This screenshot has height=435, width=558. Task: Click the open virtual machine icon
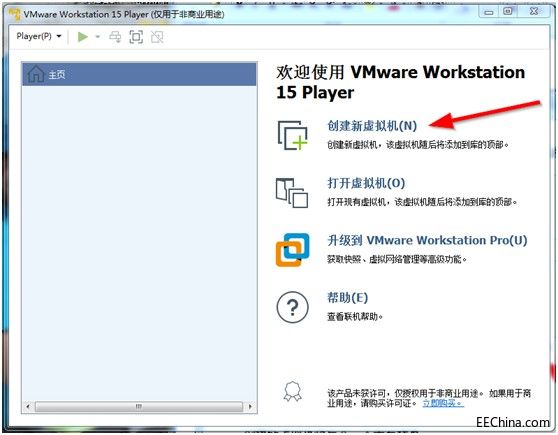[x=292, y=193]
